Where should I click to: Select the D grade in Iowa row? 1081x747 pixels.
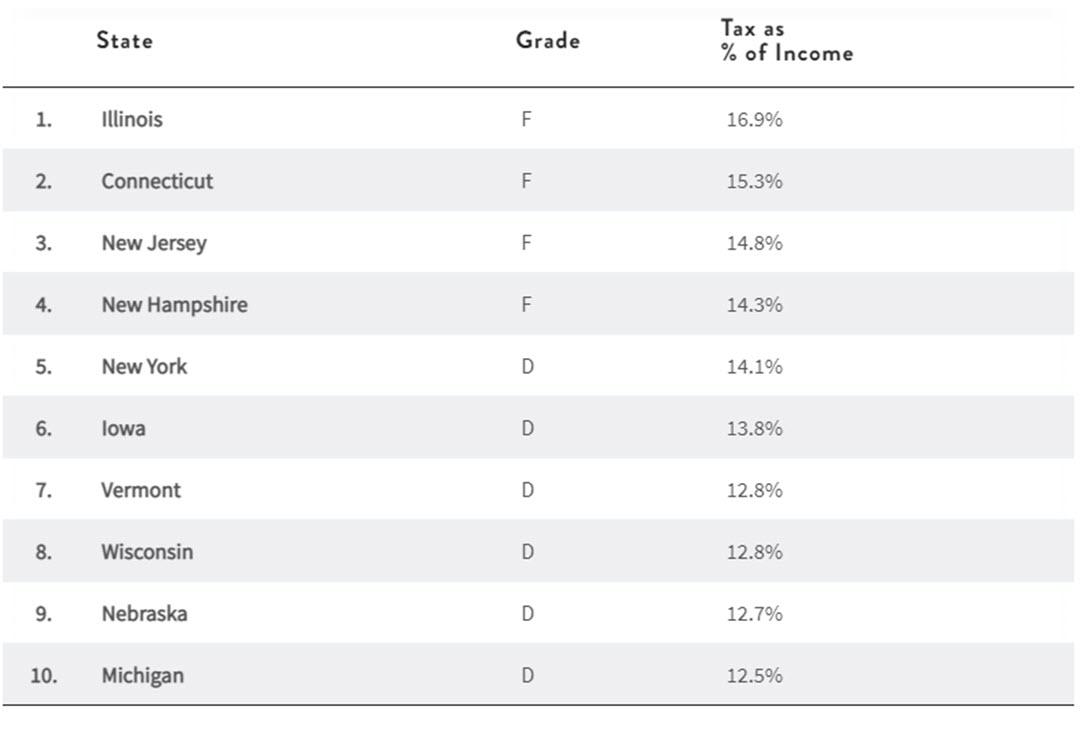click(x=527, y=429)
